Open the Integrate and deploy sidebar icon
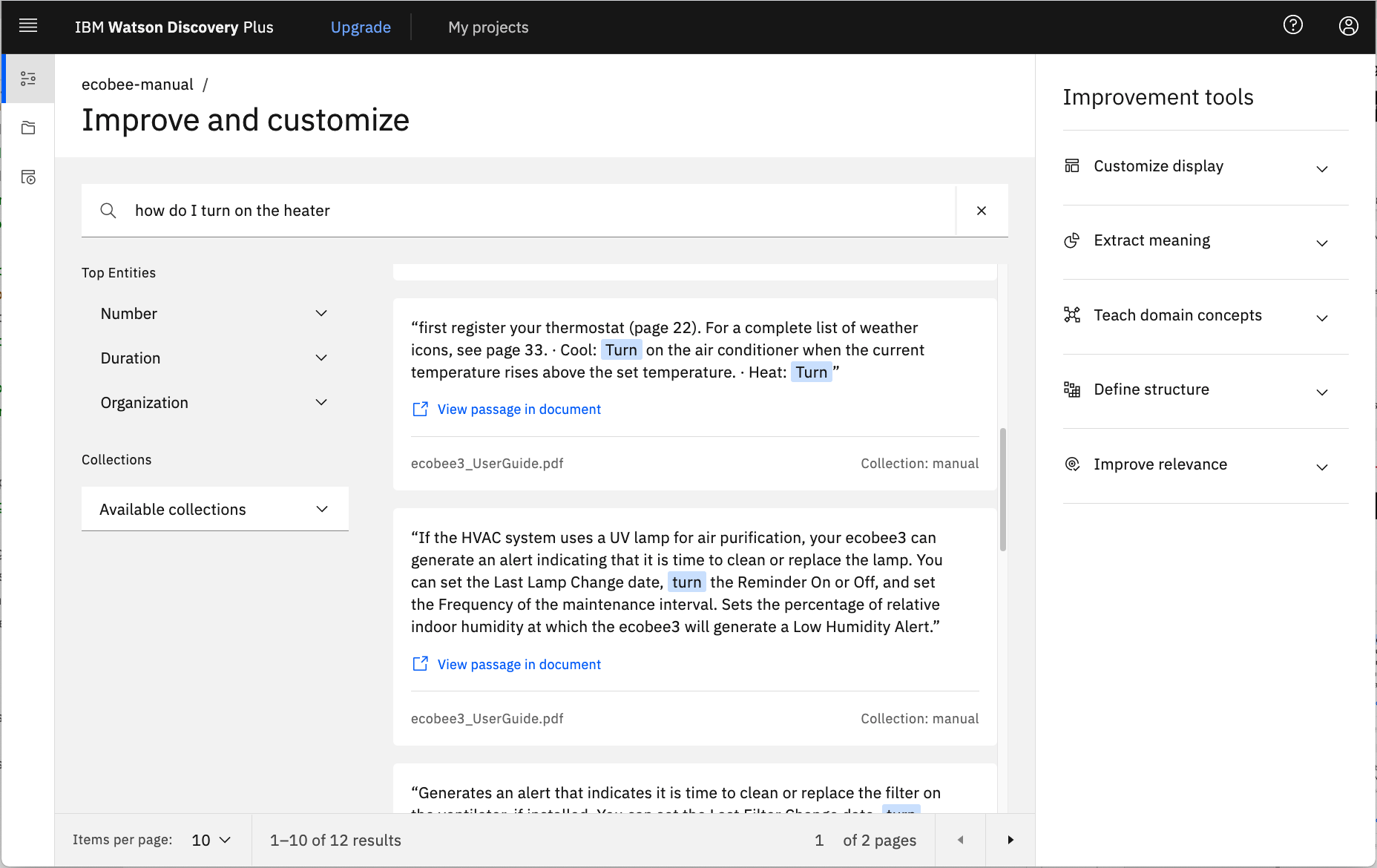This screenshot has height=868, width=1377. pos(28,177)
